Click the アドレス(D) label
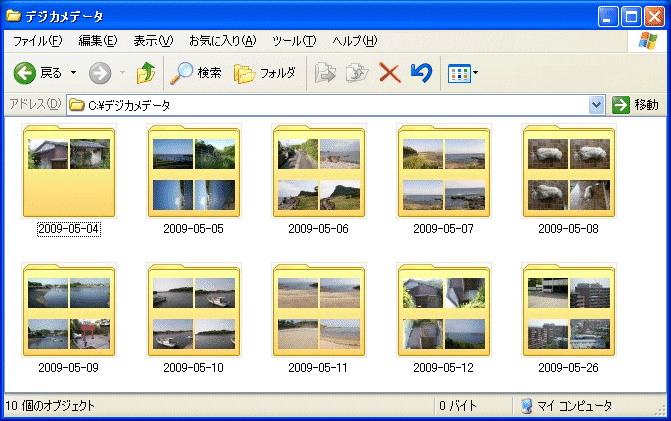Viewport: 671px width, 421px height. pos(36,104)
